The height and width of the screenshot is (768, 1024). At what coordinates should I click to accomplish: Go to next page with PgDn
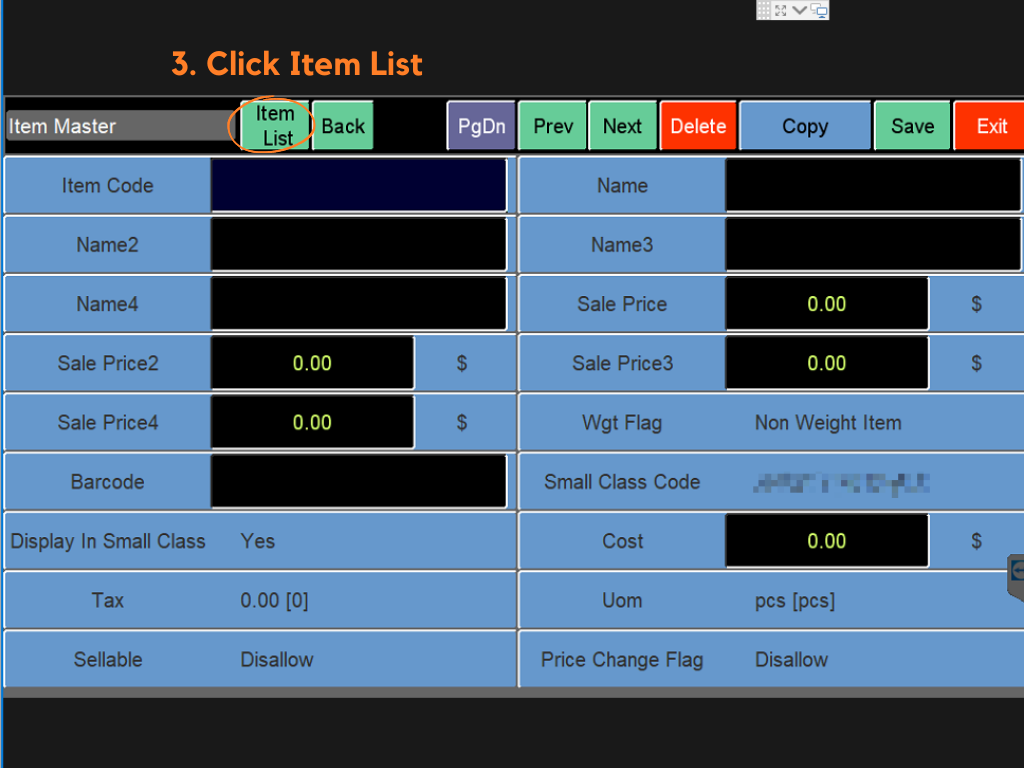pos(481,126)
